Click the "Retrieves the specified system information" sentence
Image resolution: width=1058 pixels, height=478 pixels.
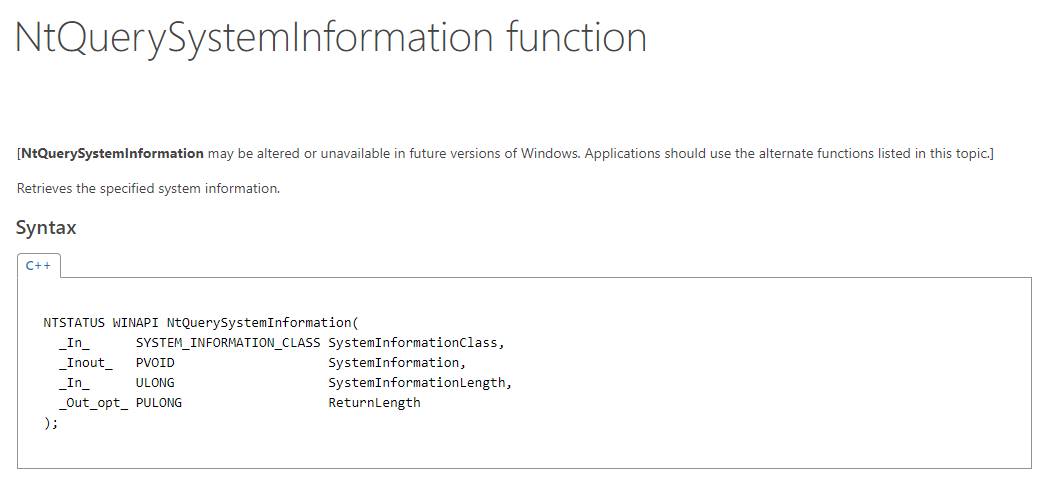[x=148, y=188]
